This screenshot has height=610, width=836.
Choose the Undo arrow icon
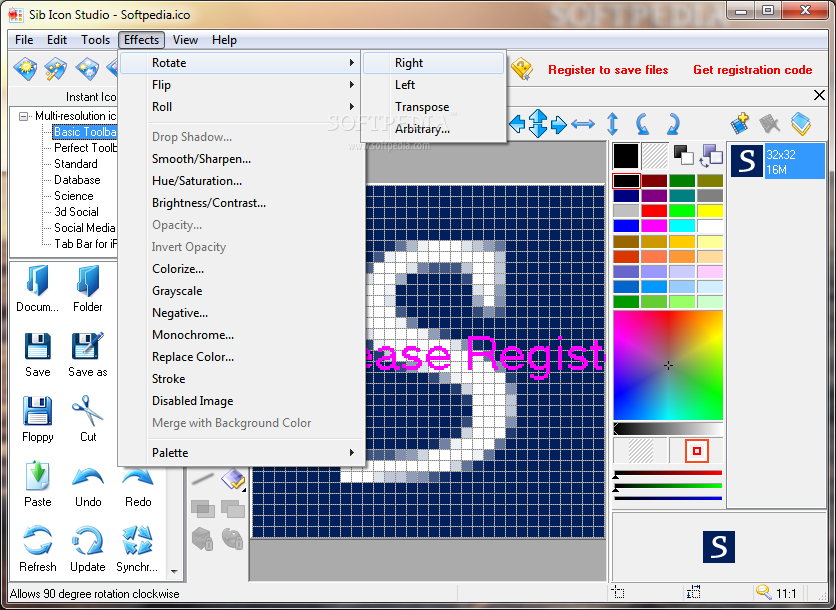pos(87,477)
